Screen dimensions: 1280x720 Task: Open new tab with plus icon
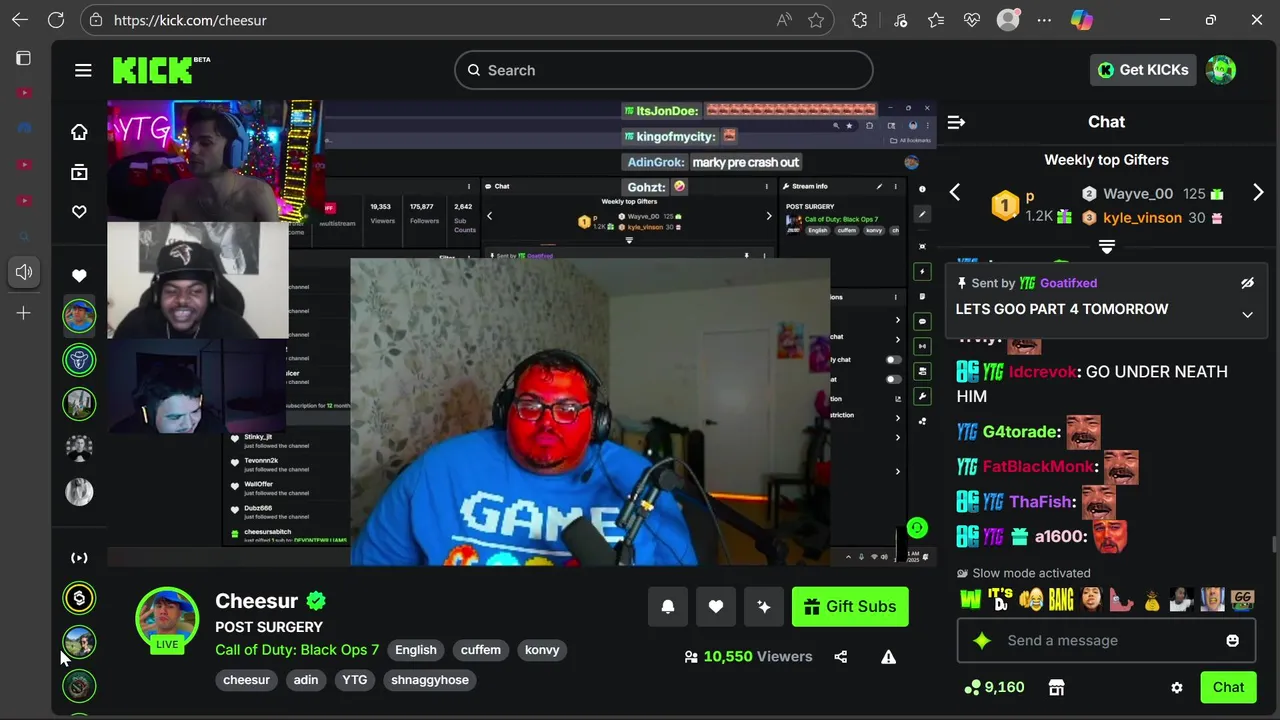click(x=24, y=313)
